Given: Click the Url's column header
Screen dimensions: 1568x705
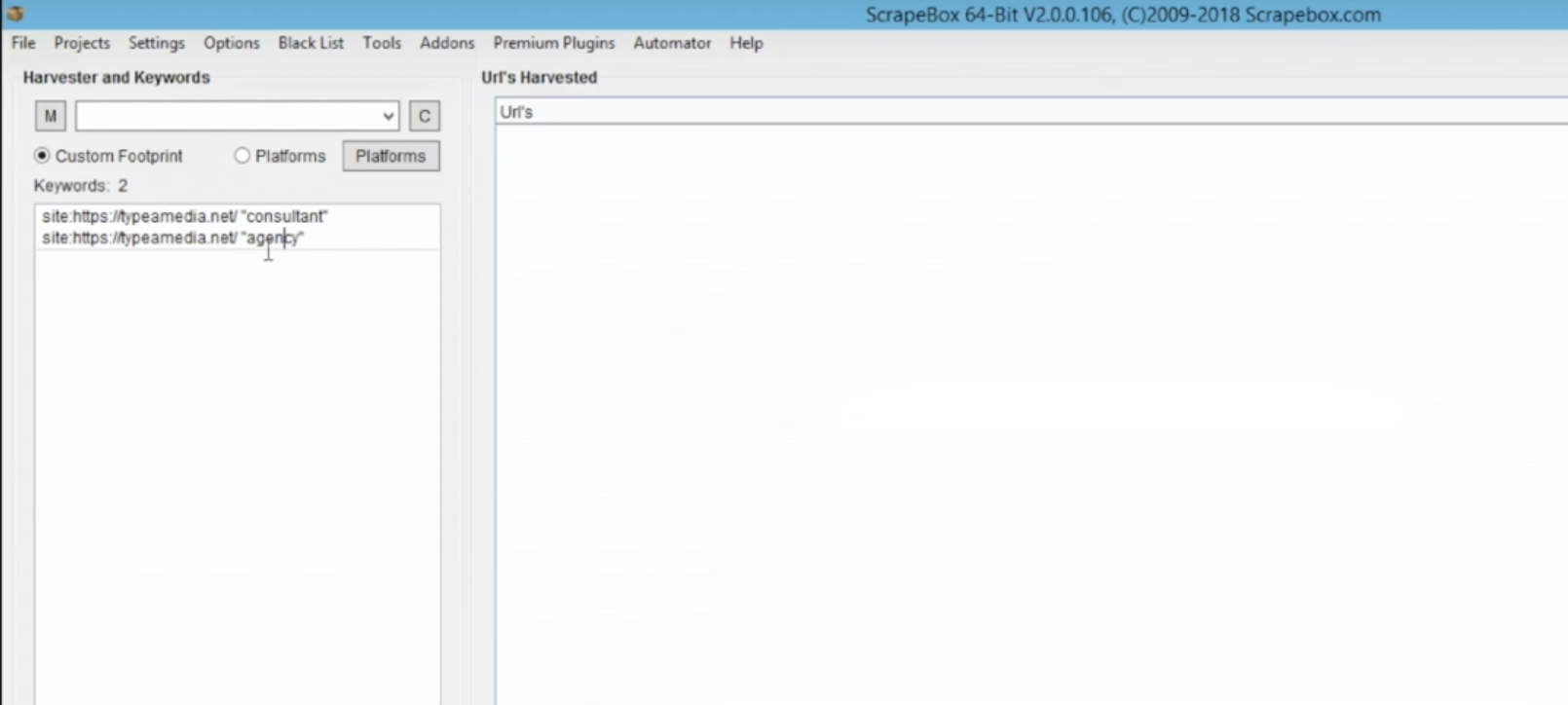Looking at the screenshot, I should pos(1031,112).
